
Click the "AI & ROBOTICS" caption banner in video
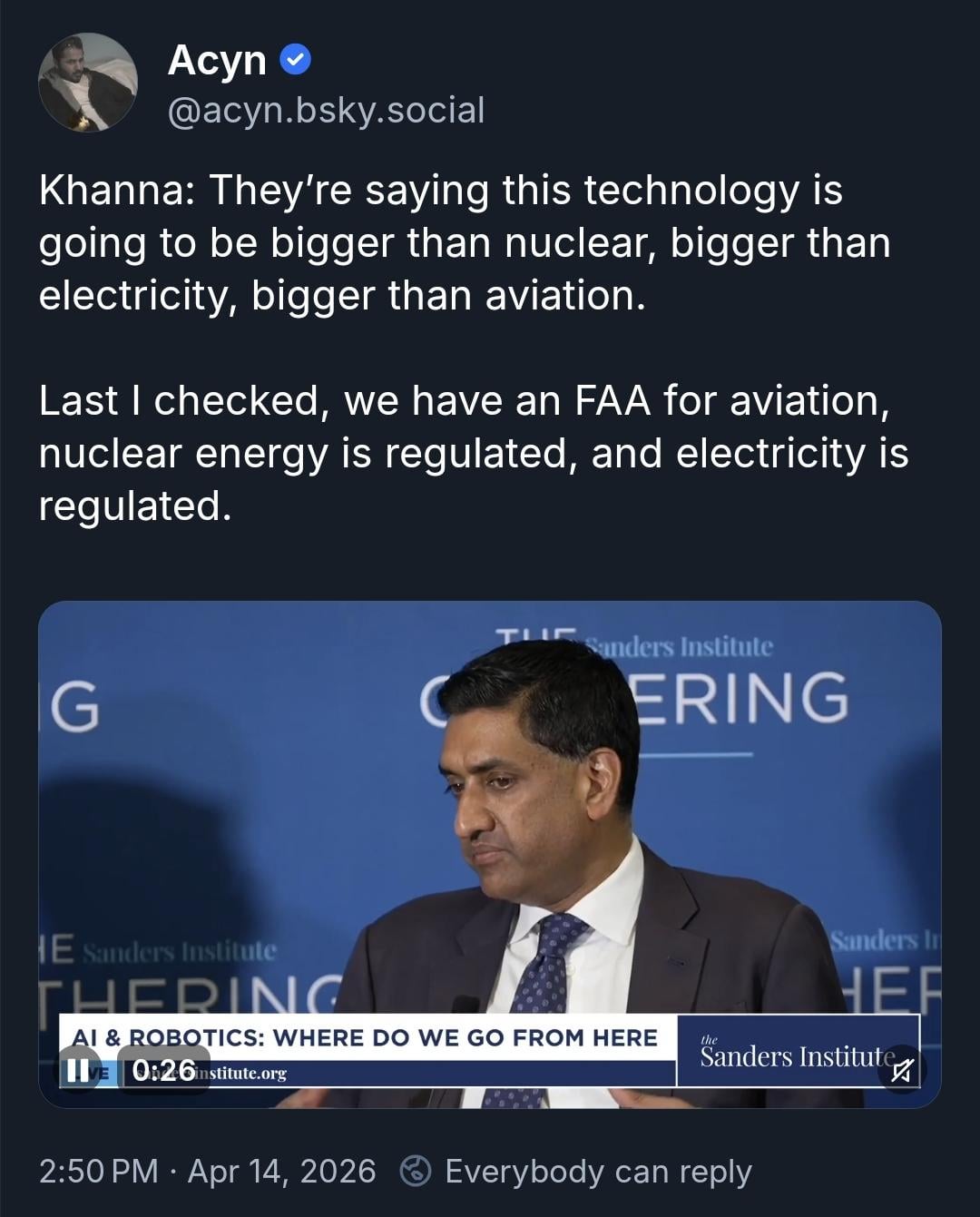(x=366, y=1037)
